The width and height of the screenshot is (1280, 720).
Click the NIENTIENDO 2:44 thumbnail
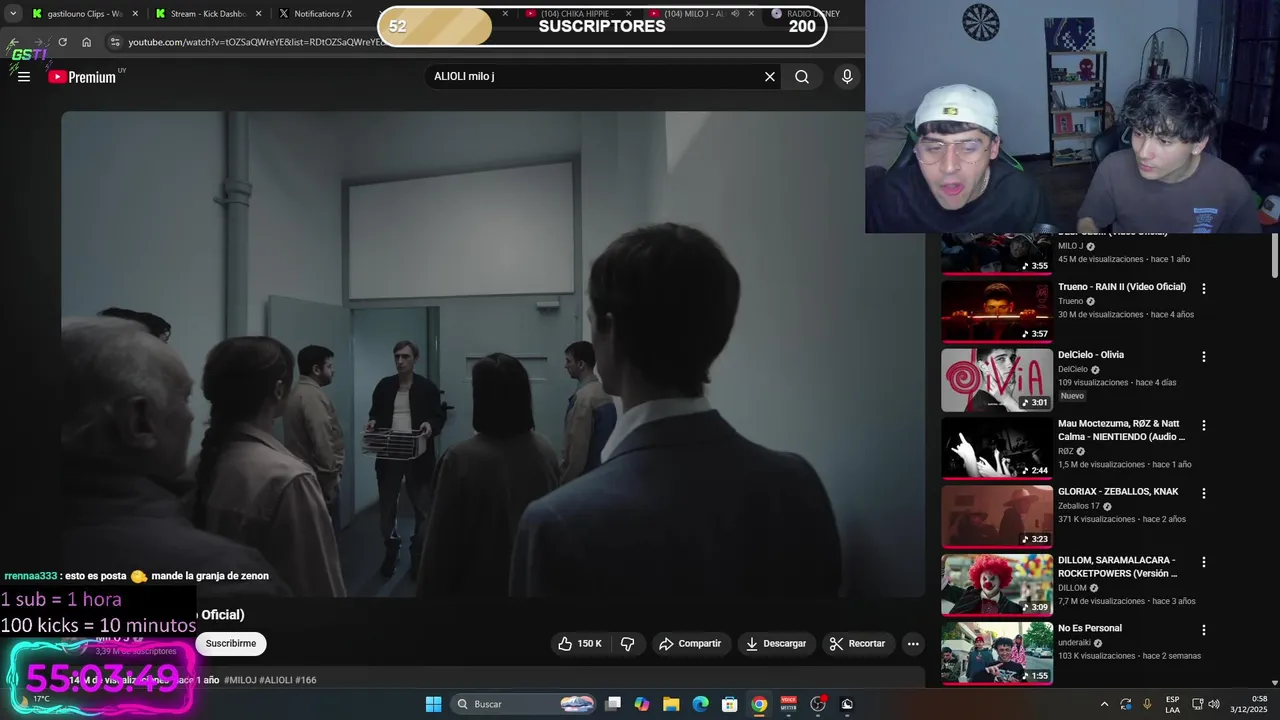[997, 449]
